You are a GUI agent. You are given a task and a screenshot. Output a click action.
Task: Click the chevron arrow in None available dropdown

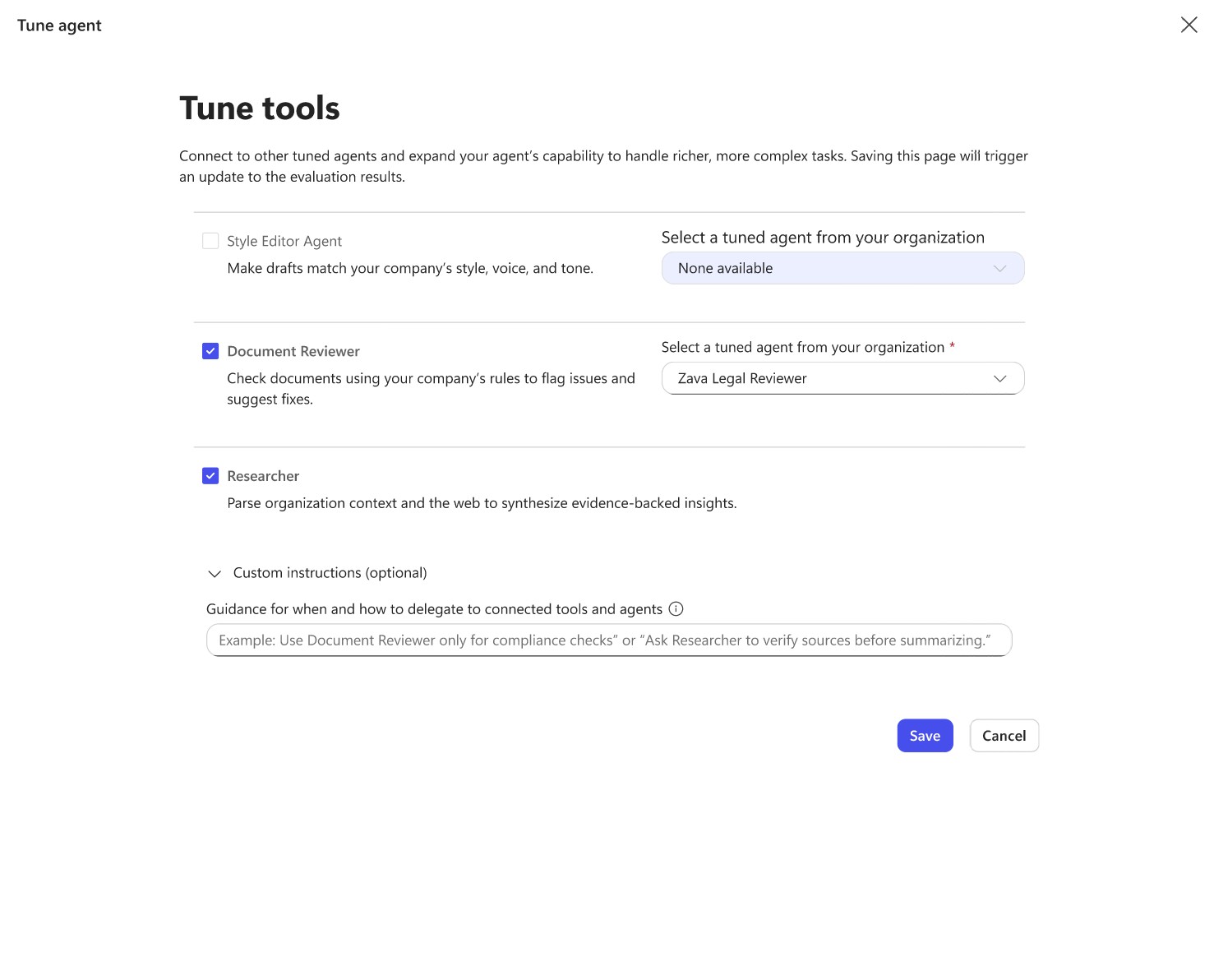(999, 269)
